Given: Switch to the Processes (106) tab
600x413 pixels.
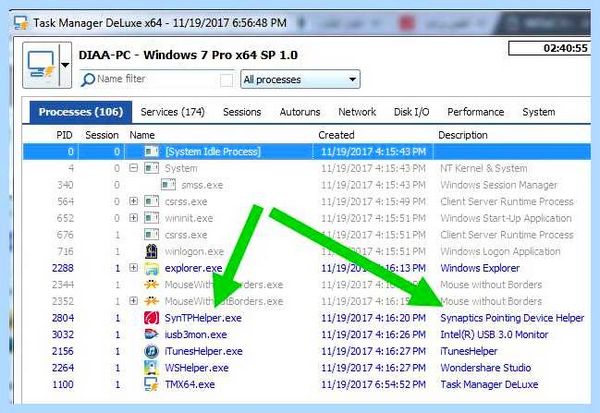Looking at the screenshot, I should pyautogui.click(x=81, y=112).
